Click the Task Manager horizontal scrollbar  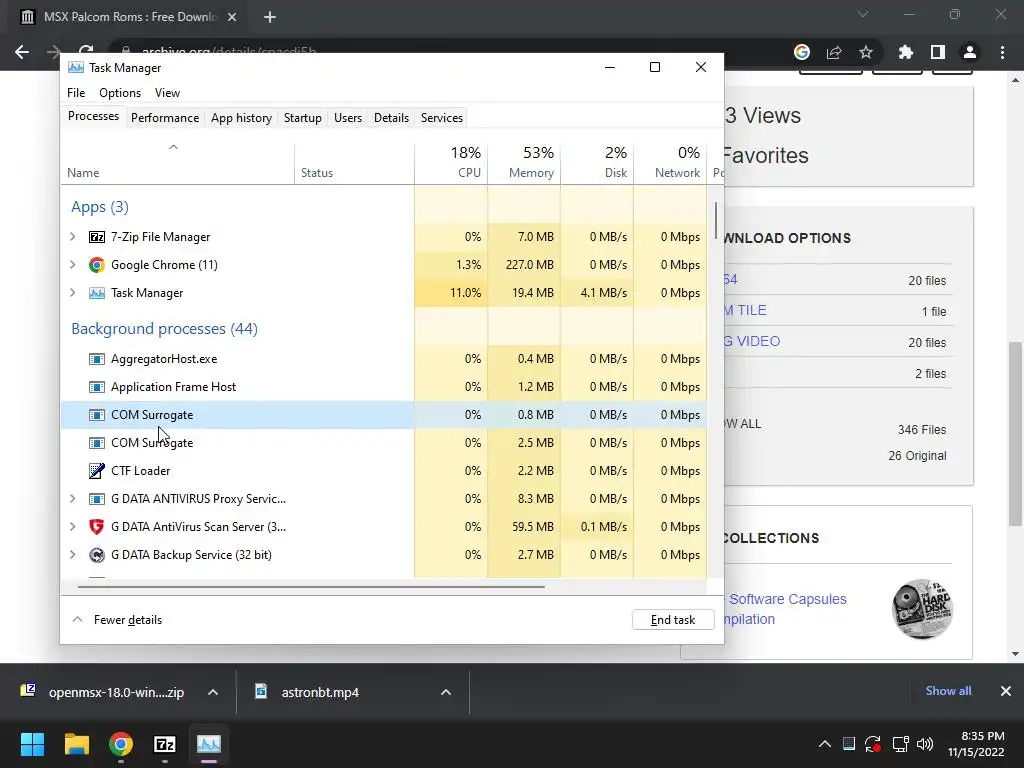click(x=311, y=586)
